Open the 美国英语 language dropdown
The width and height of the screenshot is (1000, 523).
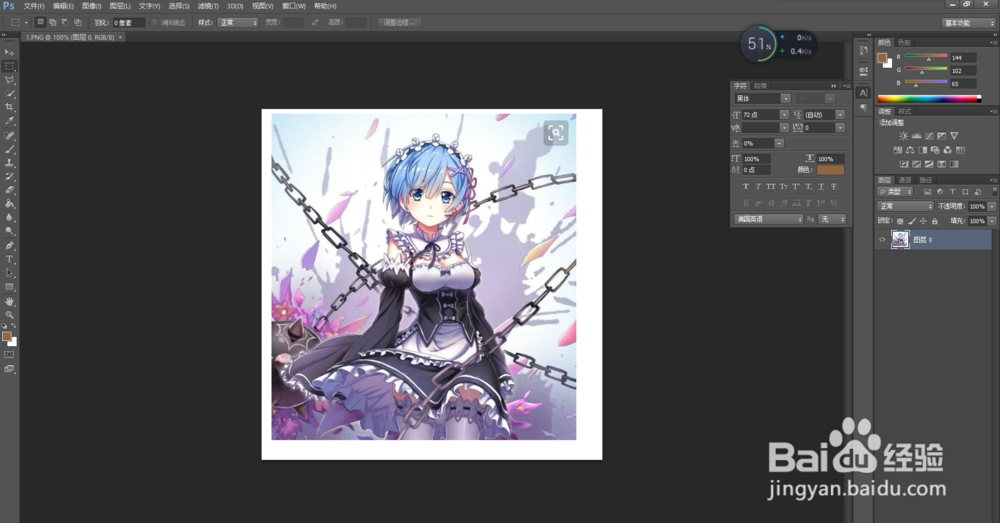click(x=768, y=219)
